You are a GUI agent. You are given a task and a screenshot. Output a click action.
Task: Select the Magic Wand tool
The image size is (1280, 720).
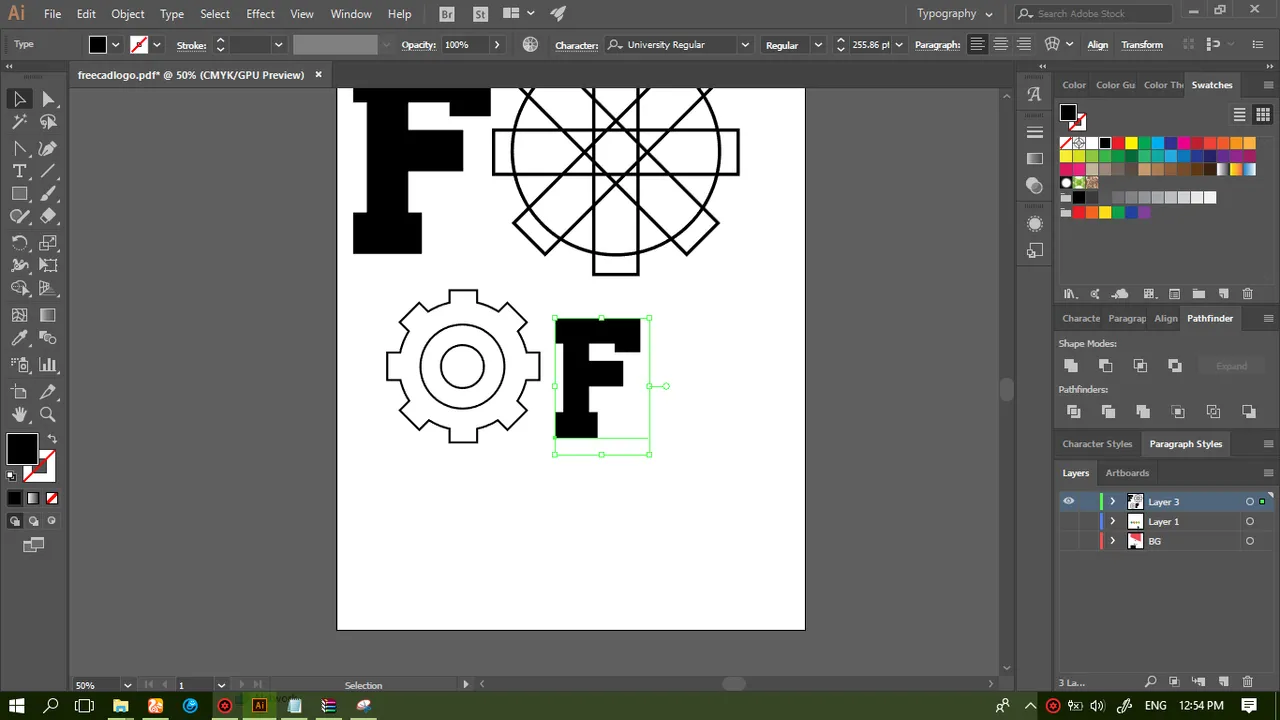(19, 122)
